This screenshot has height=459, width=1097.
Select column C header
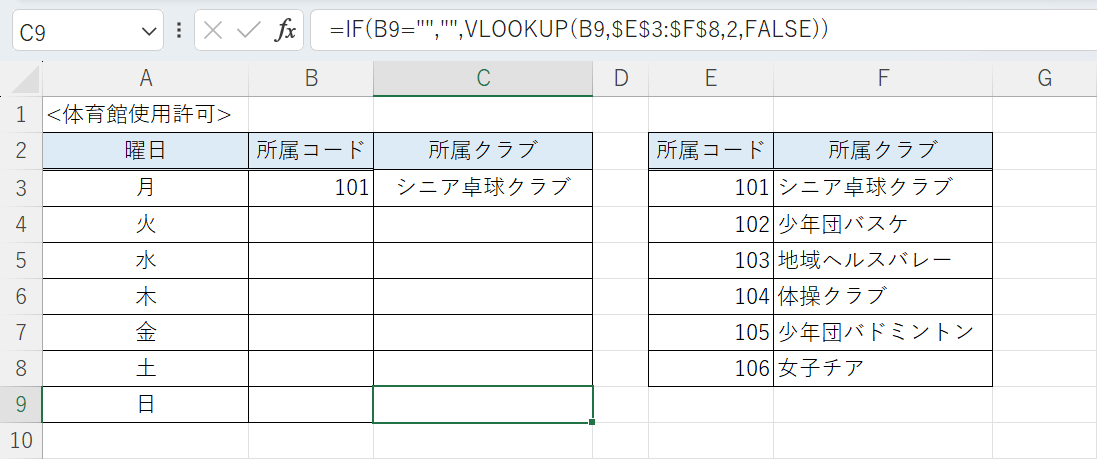[483, 79]
